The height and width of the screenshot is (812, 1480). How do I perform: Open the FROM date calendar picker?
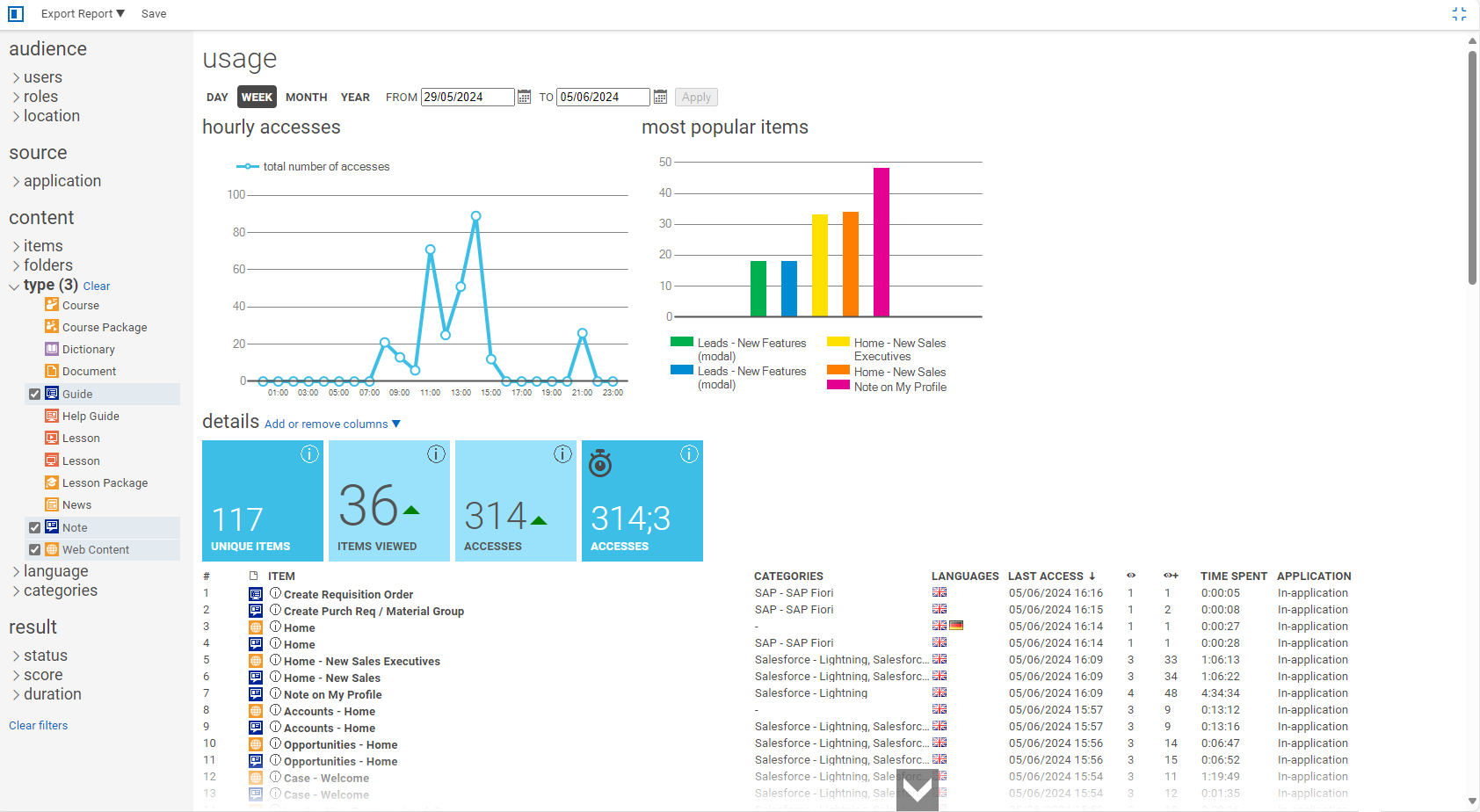coord(524,98)
